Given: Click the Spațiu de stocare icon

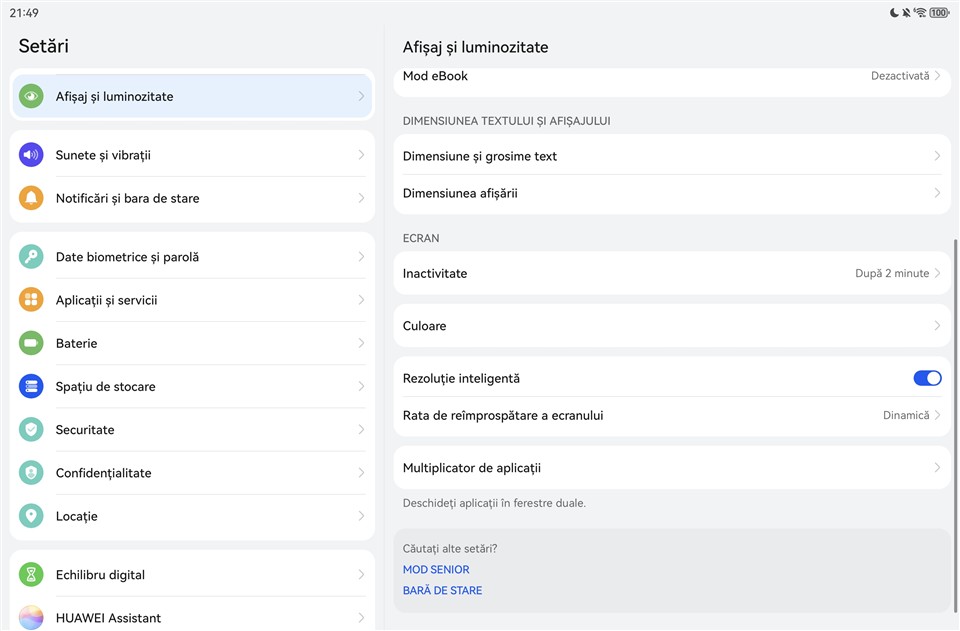Looking at the screenshot, I should point(31,386).
